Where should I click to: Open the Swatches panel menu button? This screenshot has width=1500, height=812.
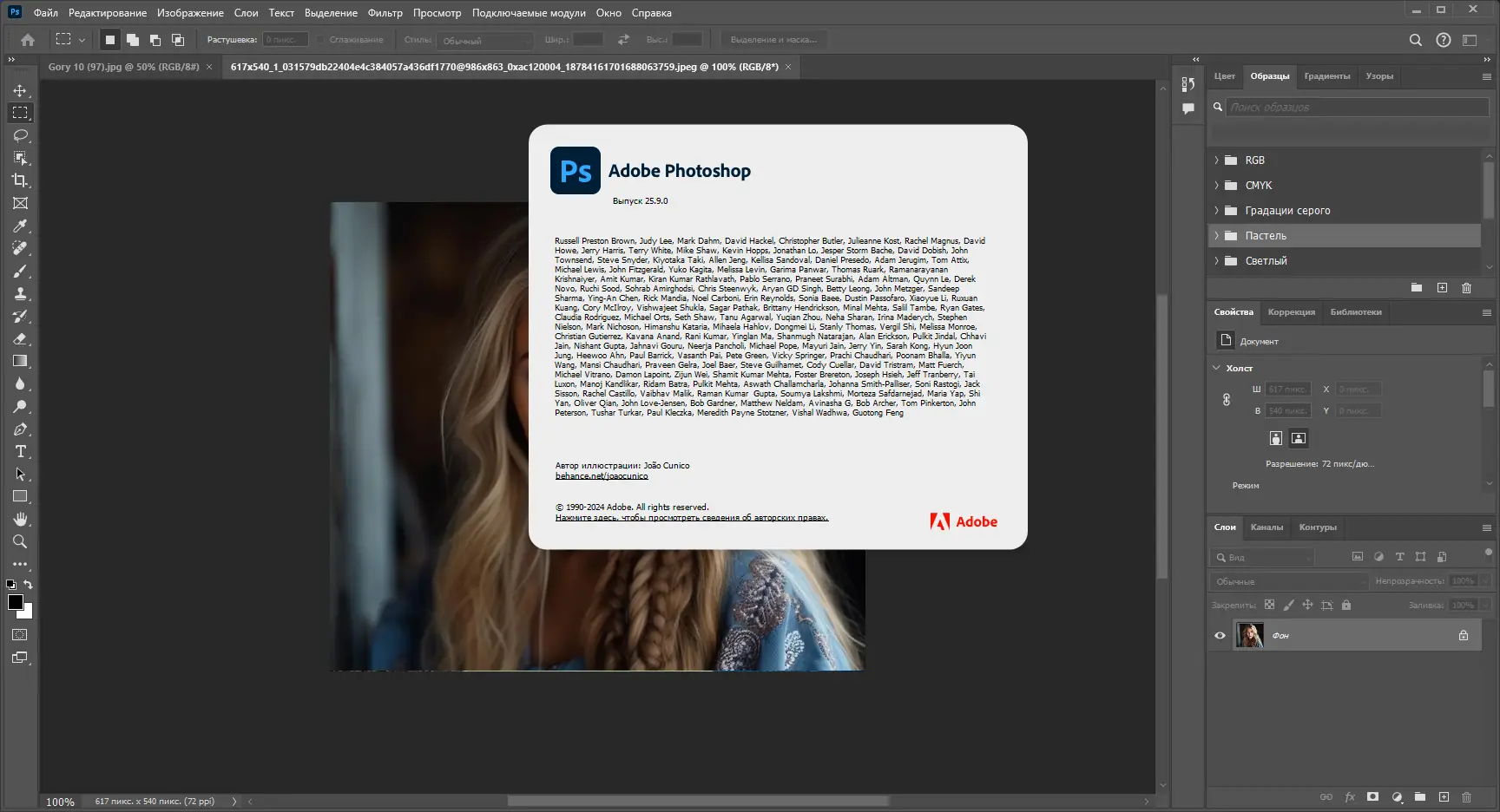pyautogui.click(x=1487, y=76)
